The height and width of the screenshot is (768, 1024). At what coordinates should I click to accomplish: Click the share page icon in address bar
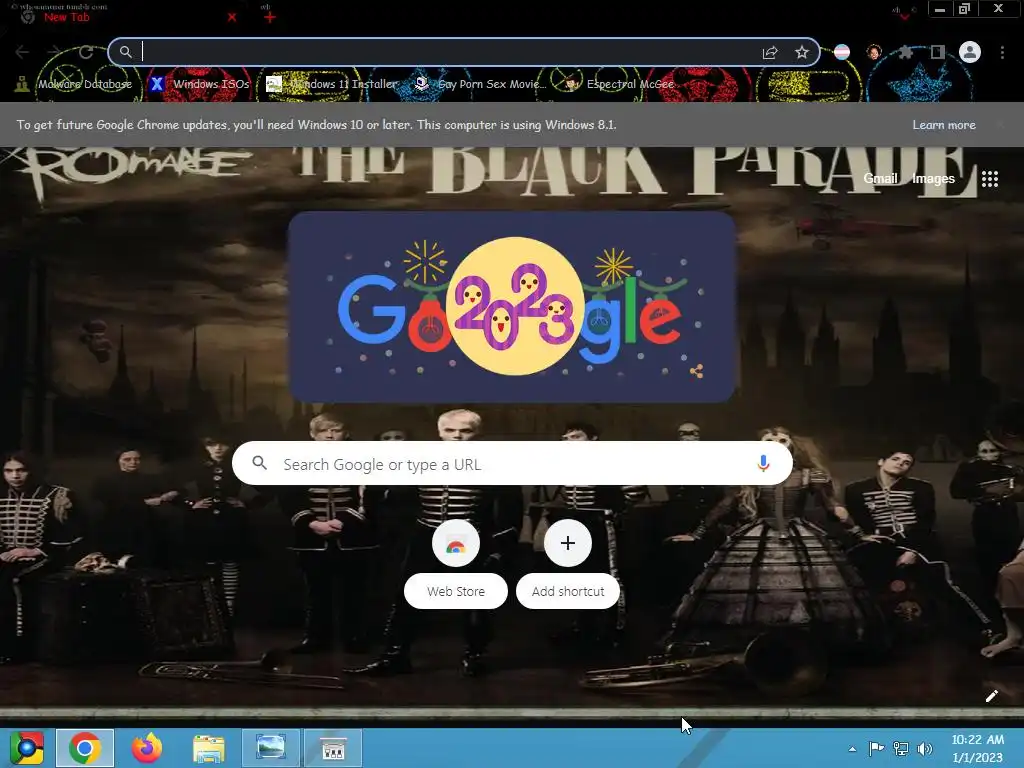(x=770, y=52)
